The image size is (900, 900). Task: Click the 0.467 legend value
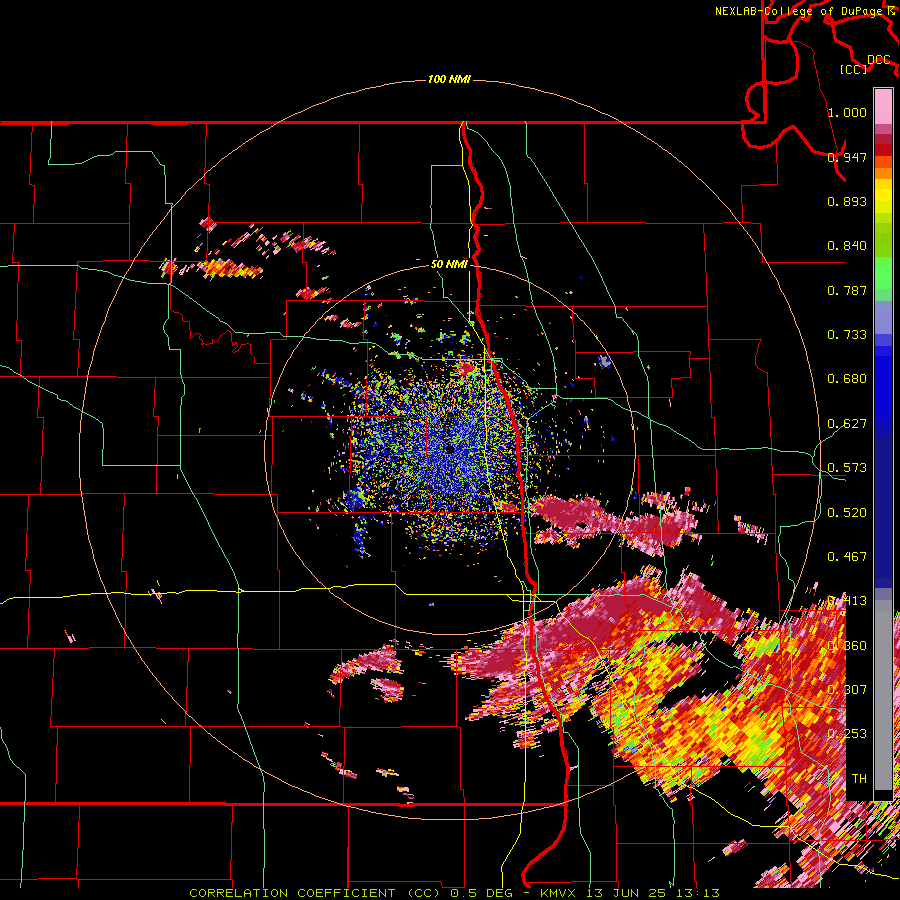847,557
